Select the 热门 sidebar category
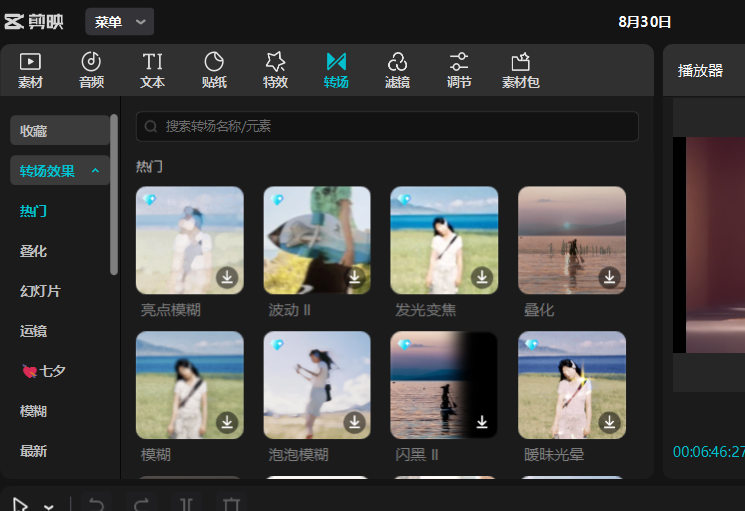This screenshot has width=745, height=511. (33, 210)
